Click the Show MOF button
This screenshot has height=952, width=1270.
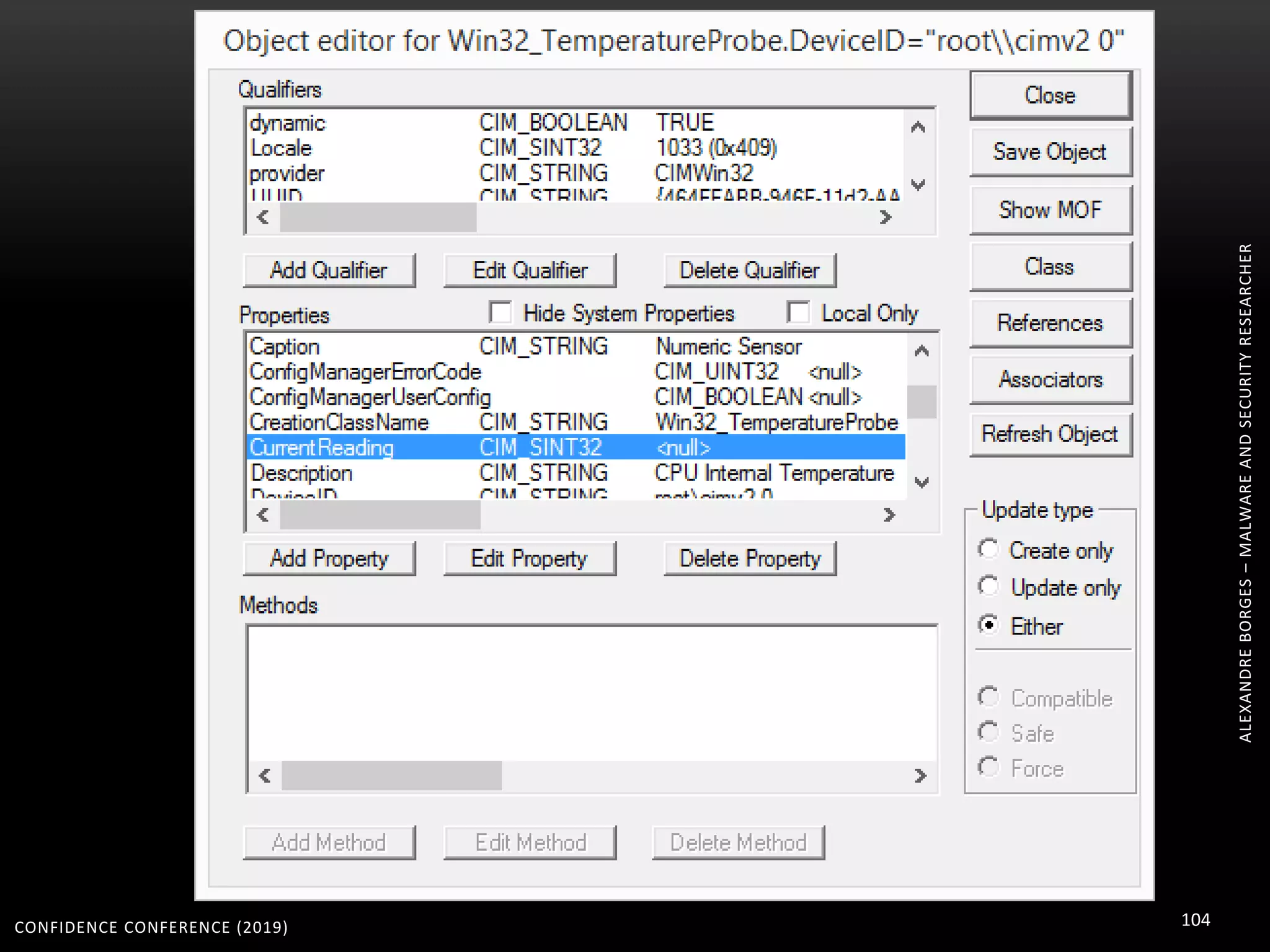pos(1050,210)
